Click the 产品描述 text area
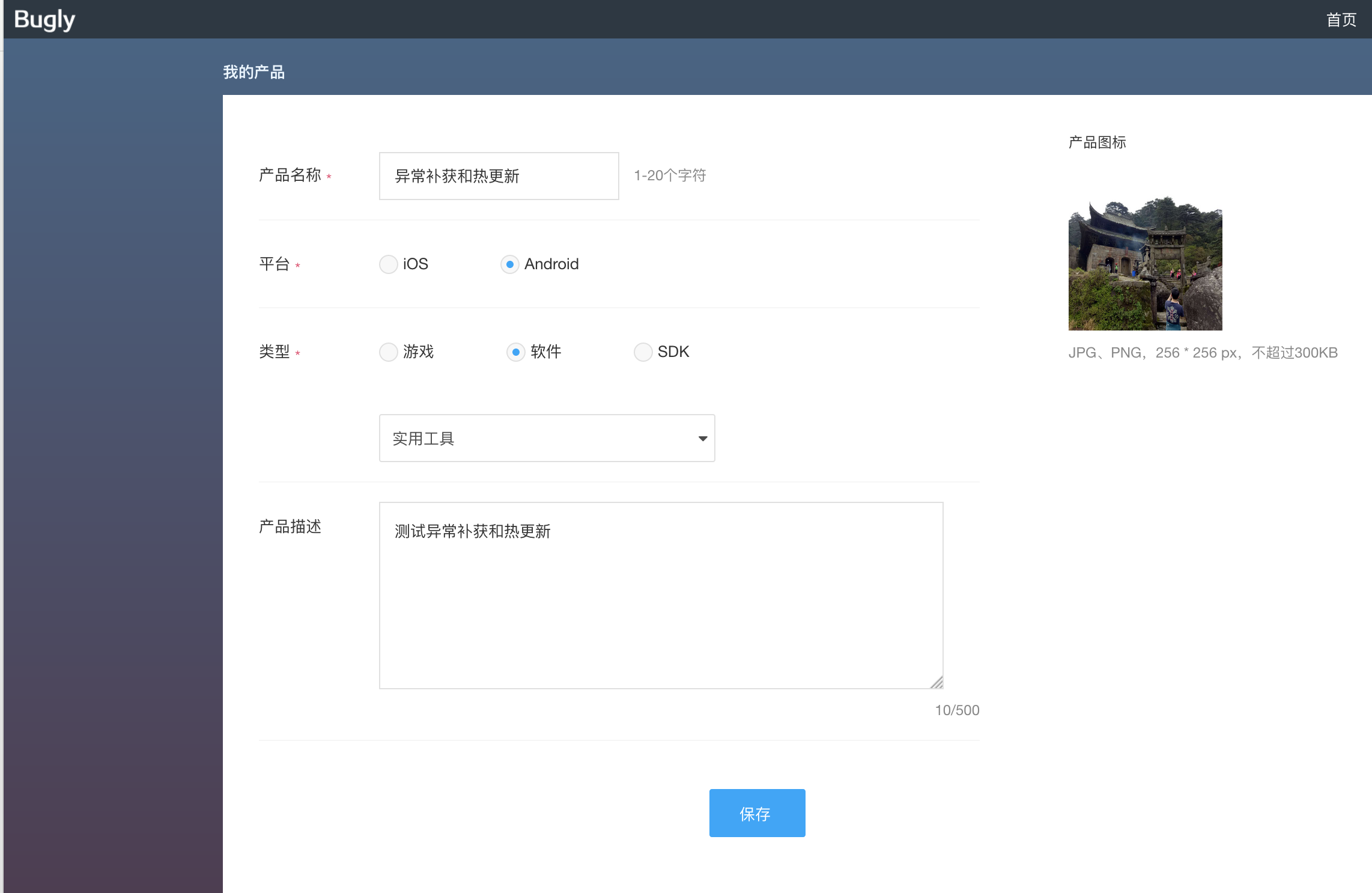Viewport: 1372px width, 893px height. [661, 595]
